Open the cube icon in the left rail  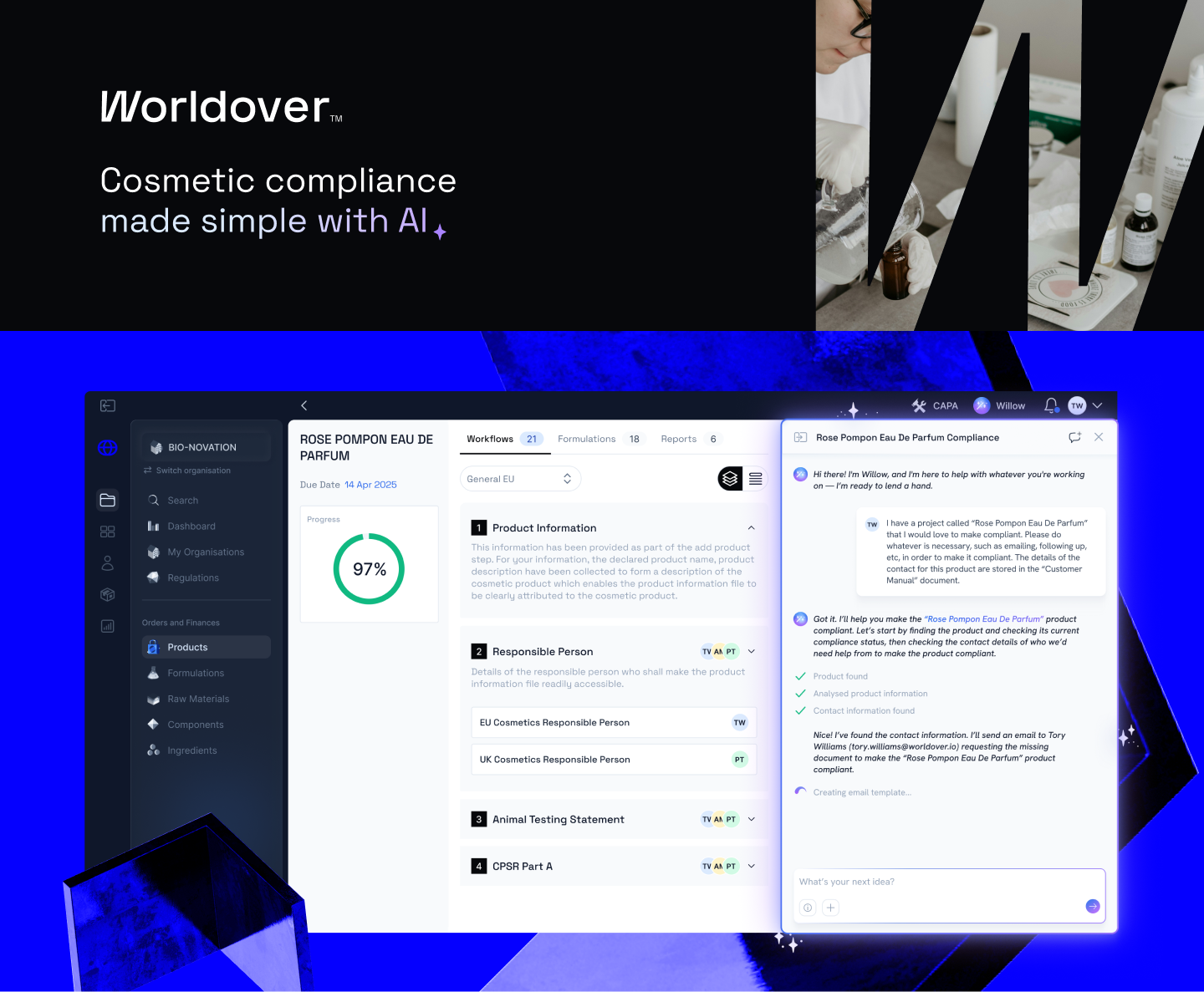(108, 594)
